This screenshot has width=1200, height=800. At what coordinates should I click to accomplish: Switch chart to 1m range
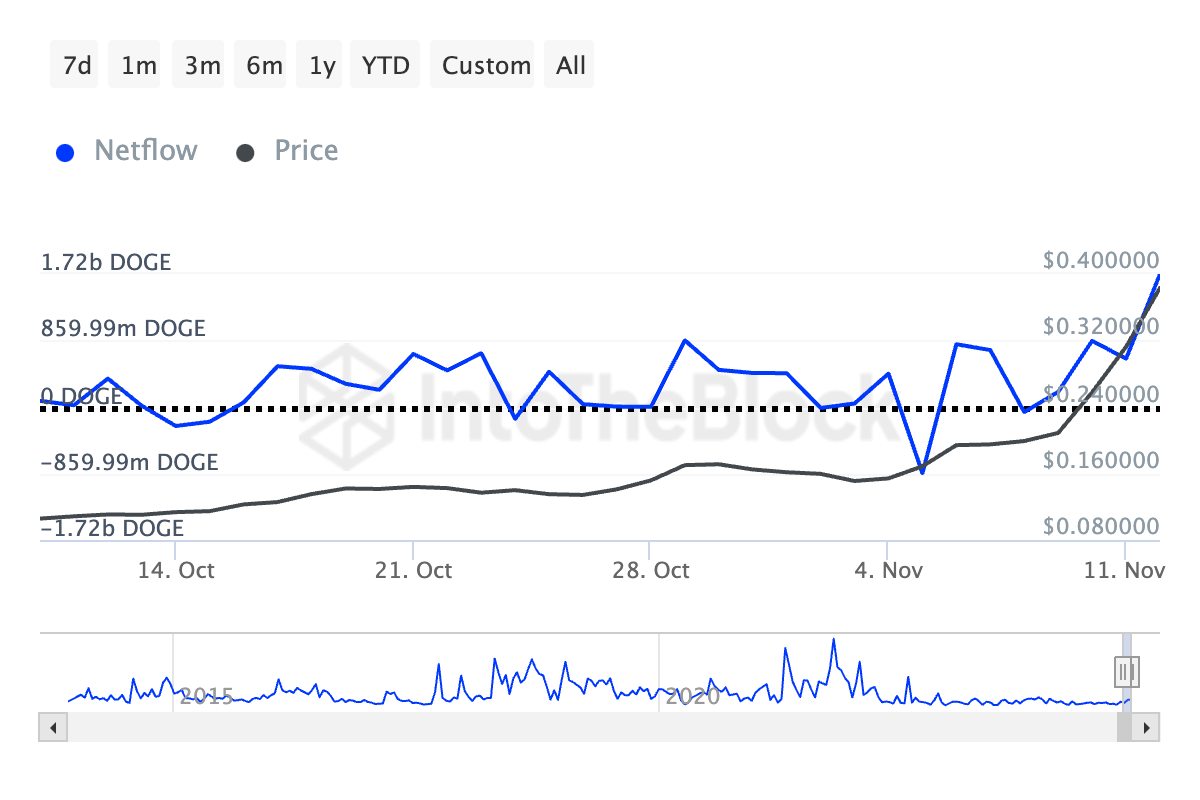tap(139, 66)
